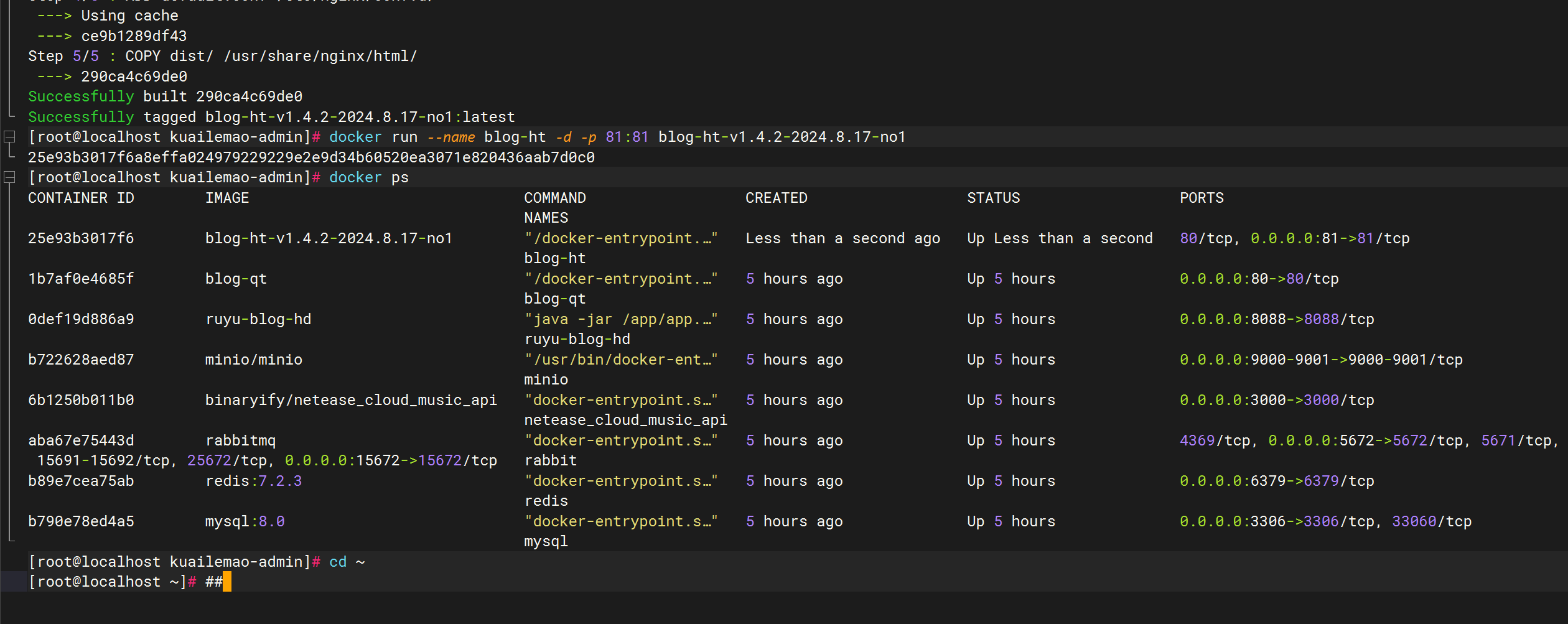The image size is (1568, 624).
Task: Click container name rabbit
Action: (x=551, y=460)
